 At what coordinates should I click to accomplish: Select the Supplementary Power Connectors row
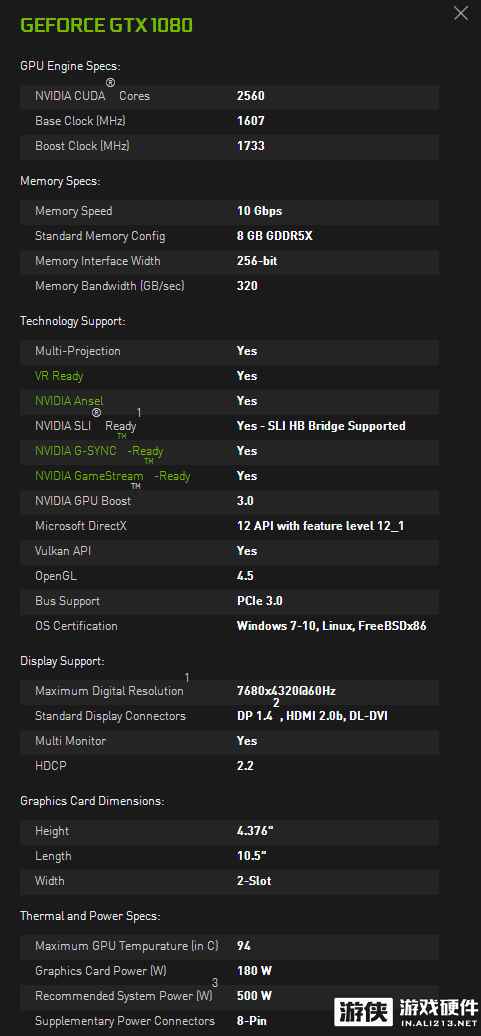coord(229,1021)
